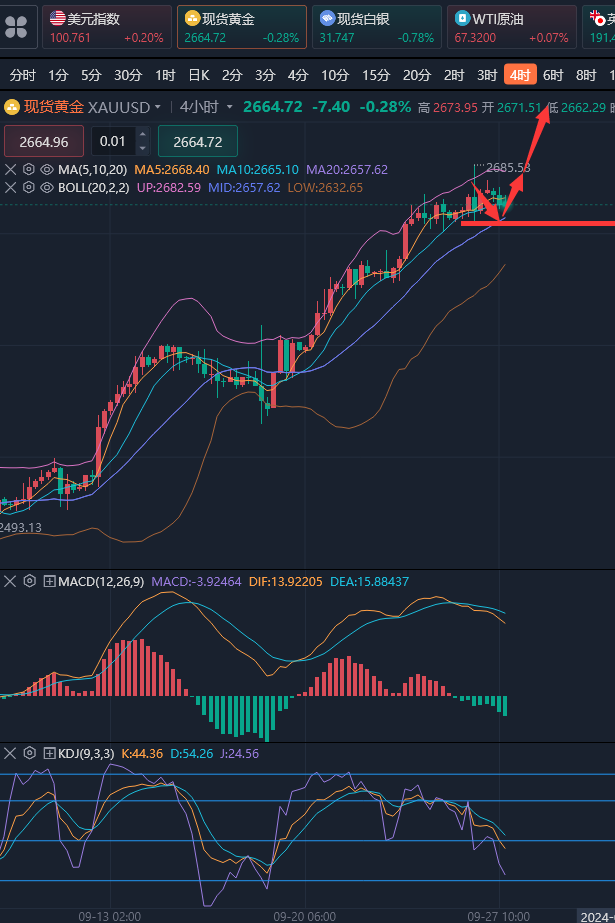Switch to the 分时 timeframe tab
615x923 pixels.
pos(22,75)
